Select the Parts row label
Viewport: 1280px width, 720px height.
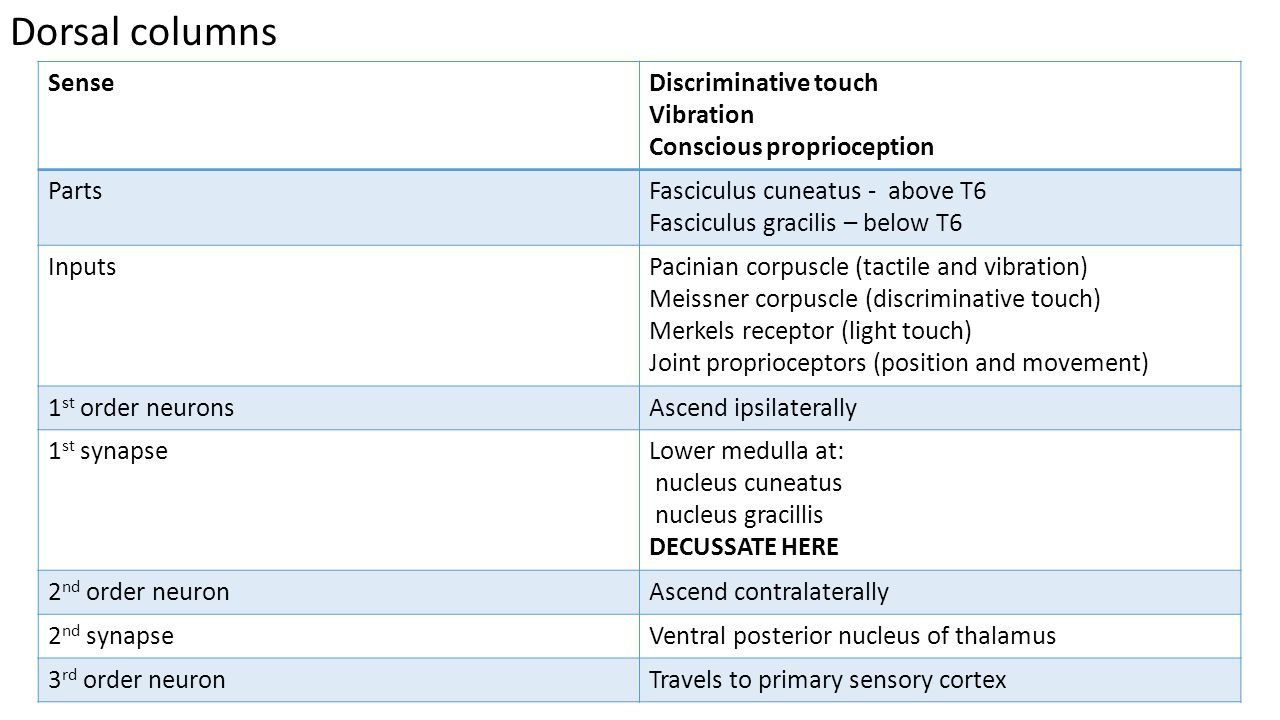(x=75, y=191)
